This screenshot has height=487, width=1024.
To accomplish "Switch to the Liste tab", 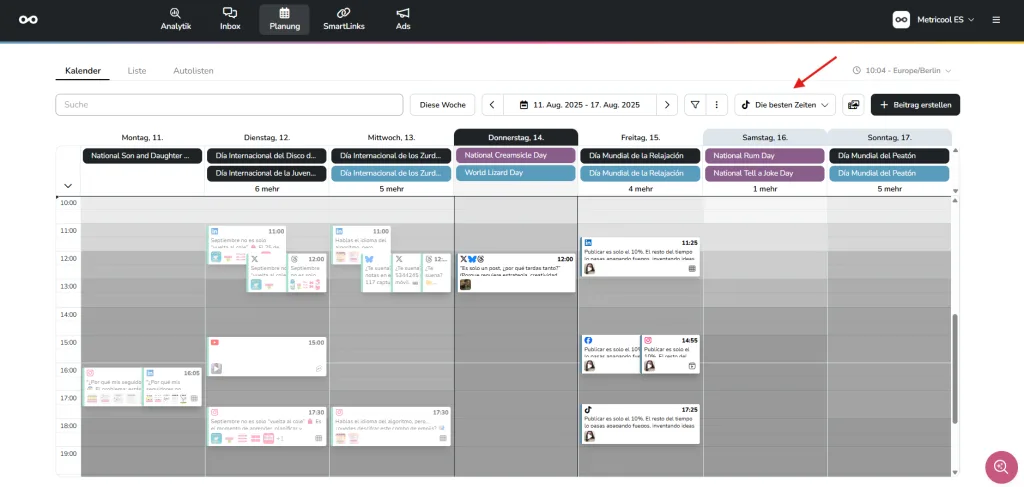I will (137, 71).
